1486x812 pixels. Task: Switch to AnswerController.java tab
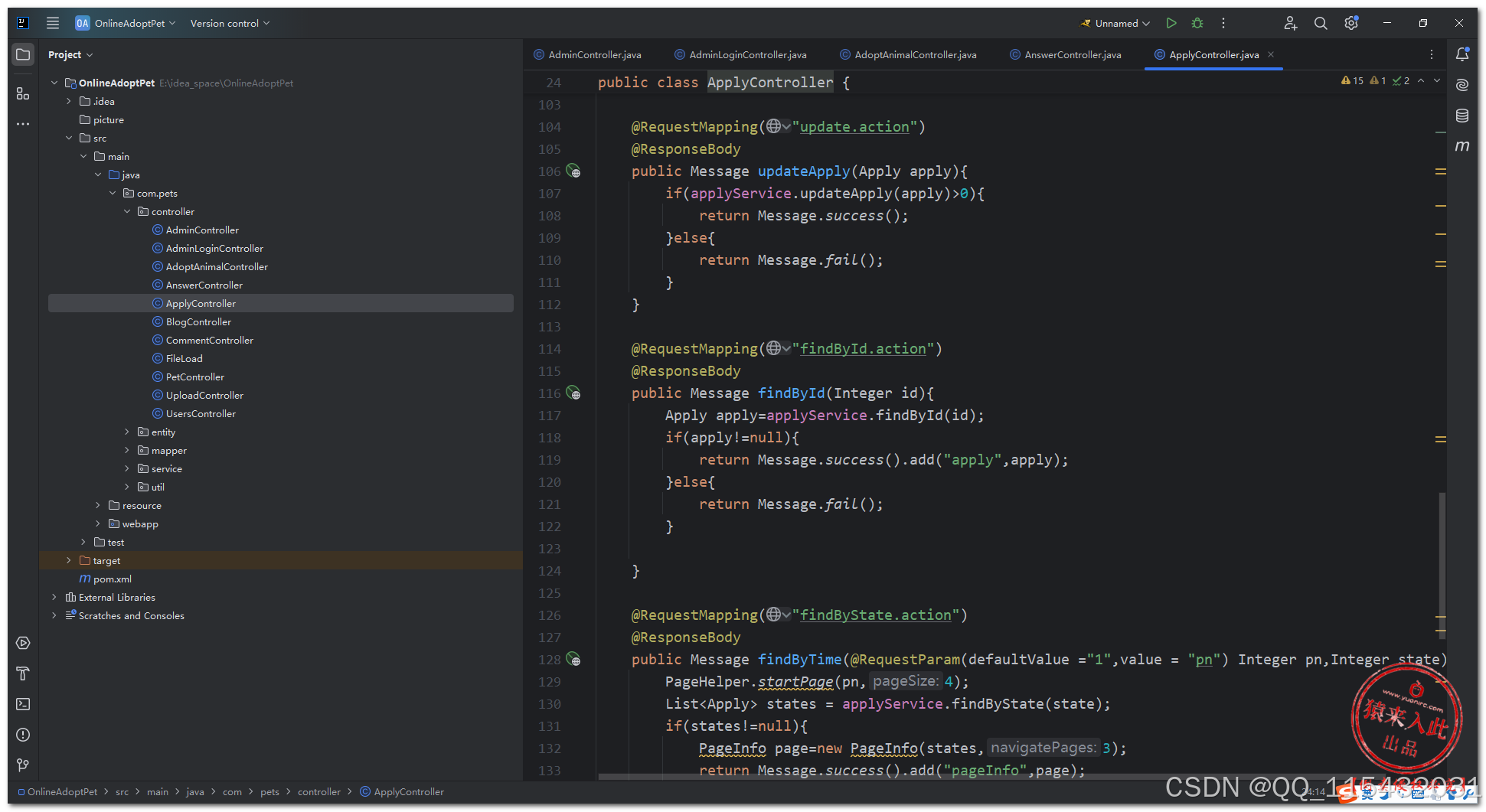pyautogui.click(x=1066, y=54)
